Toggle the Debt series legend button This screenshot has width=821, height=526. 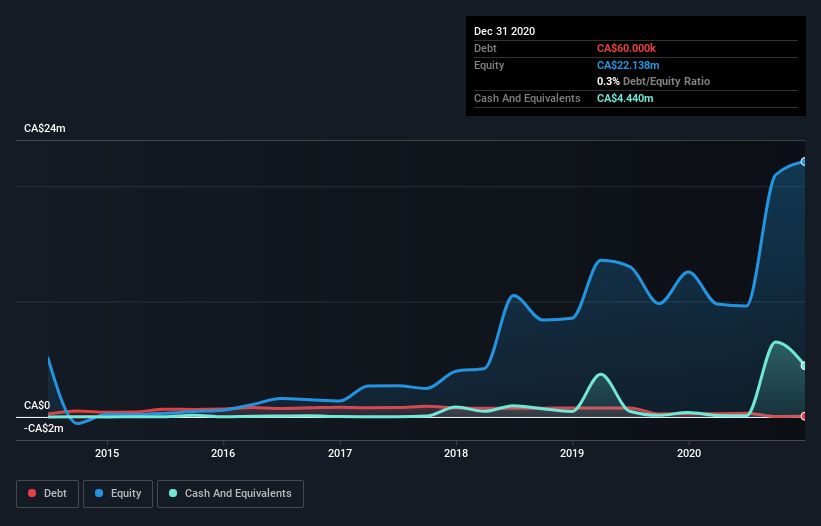pos(47,494)
